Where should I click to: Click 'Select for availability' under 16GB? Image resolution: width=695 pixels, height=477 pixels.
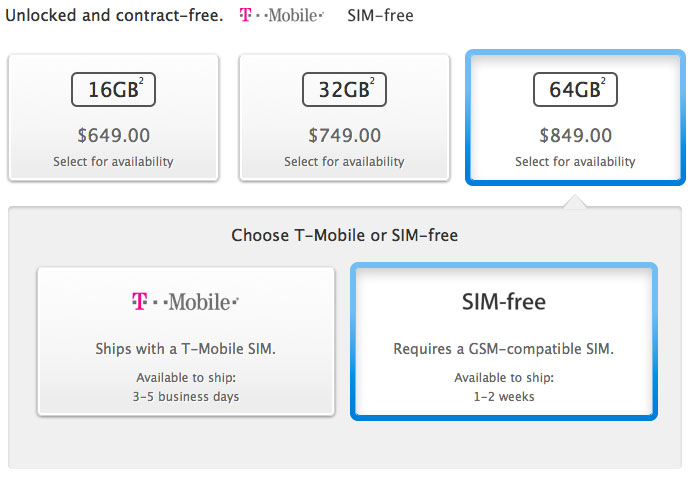coord(113,161)
